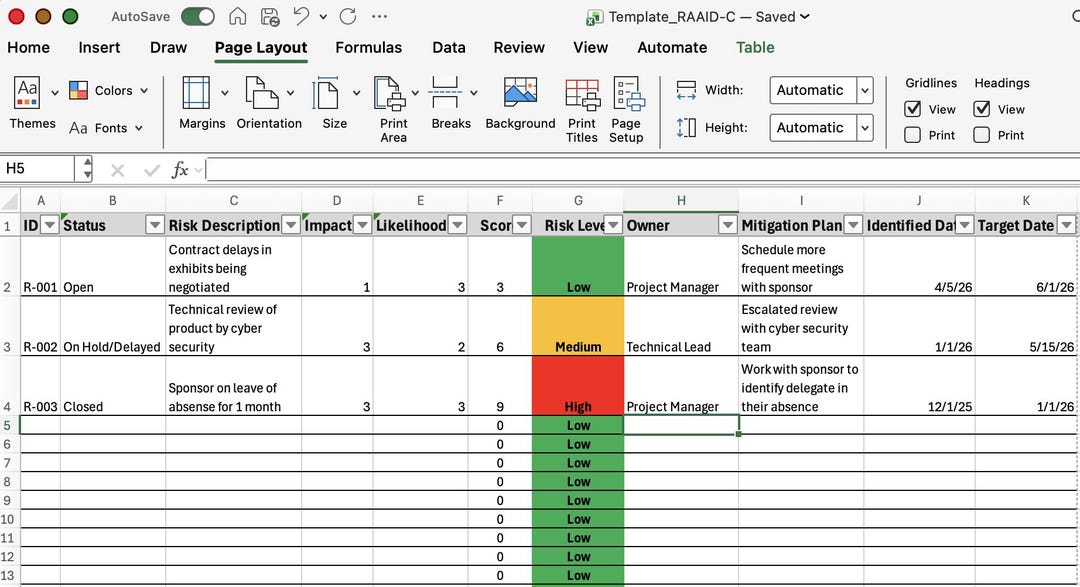Click the Orientation icon
The image size is (1080, 587).
tap(262, 92)
